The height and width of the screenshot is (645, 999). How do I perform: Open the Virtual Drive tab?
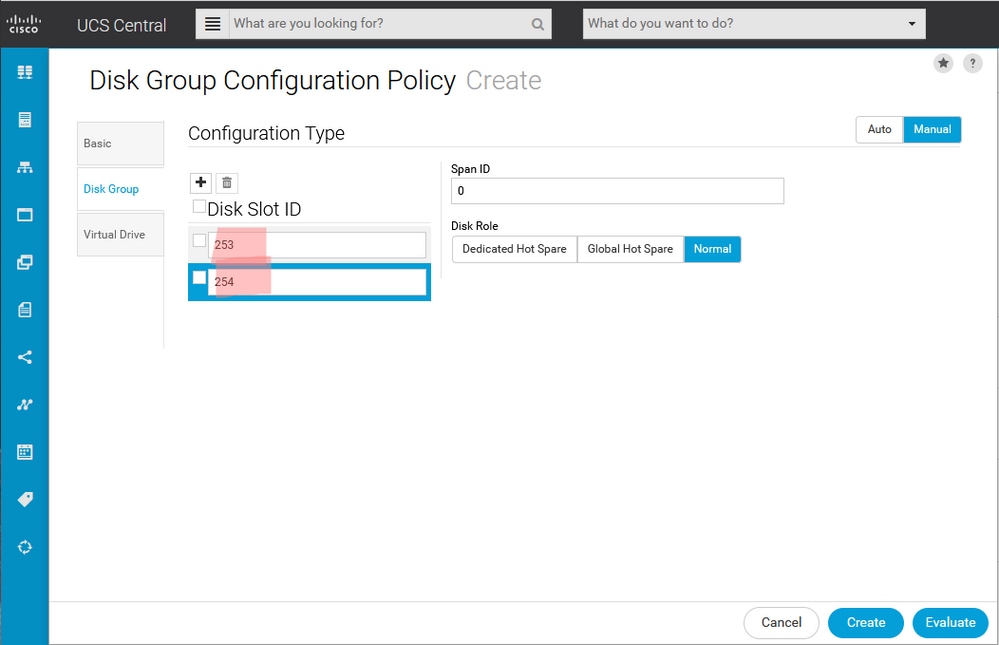(x=120, y=235)
